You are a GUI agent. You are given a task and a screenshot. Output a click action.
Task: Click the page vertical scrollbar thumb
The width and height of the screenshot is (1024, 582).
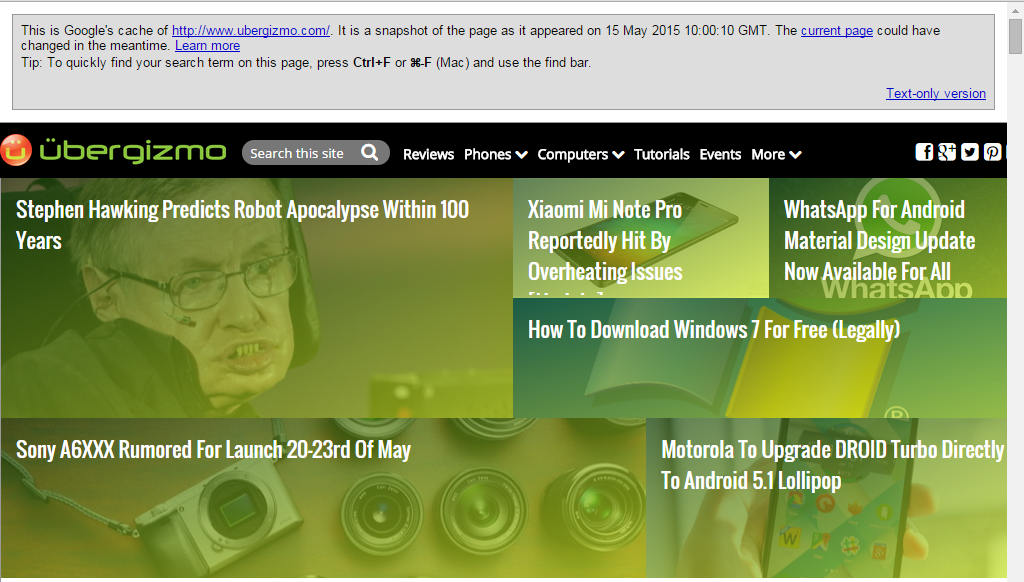(x=1015, y=36)
